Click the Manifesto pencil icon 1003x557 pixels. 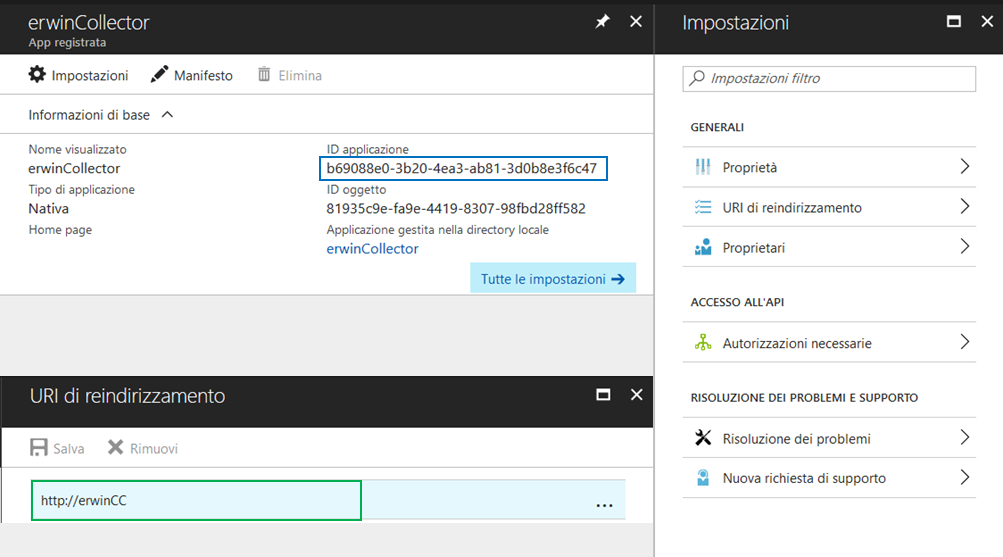pyautogui.click(x=159, y=75)
